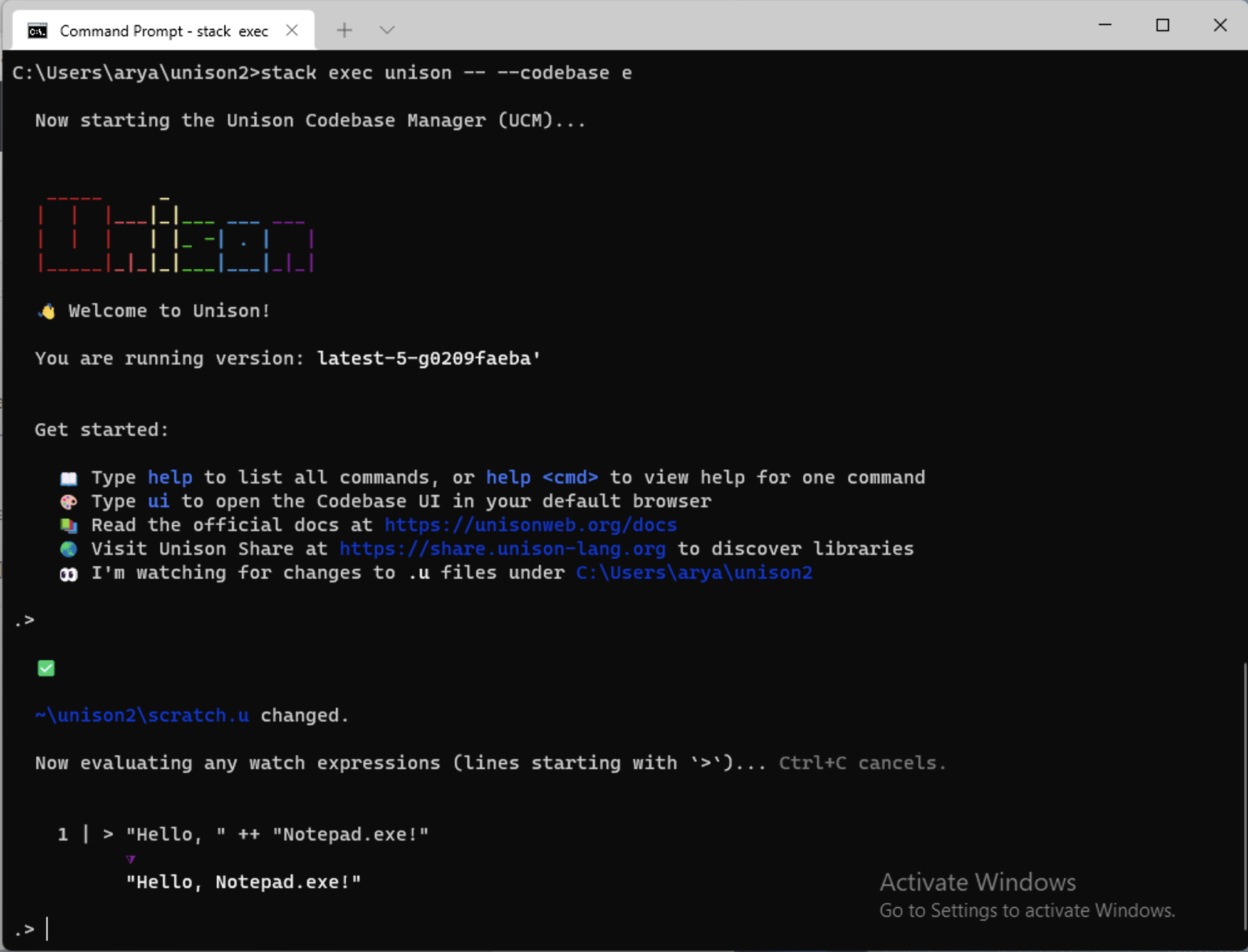Click the C:\Users\arya\unison2 path link
The height and width of the screenshot is (952, 1248).
[x=693, y=573]
